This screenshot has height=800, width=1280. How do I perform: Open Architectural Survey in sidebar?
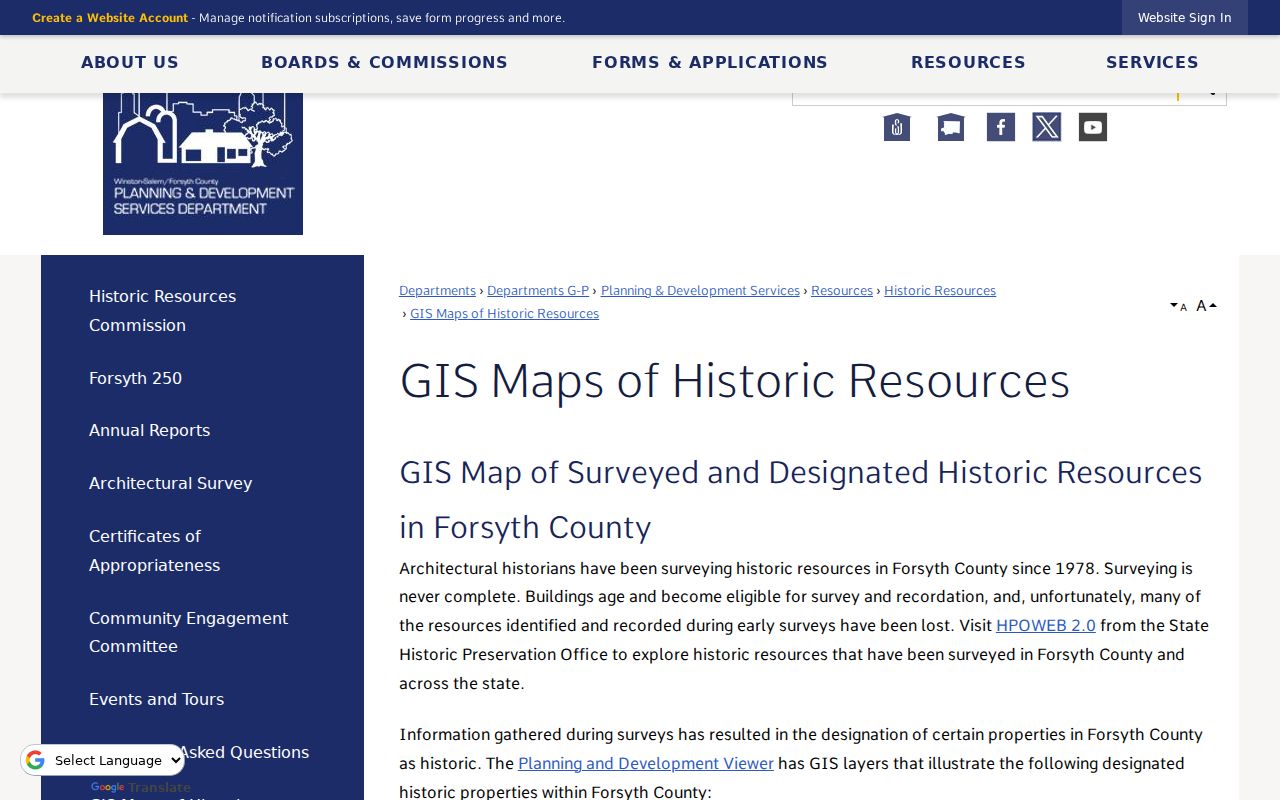coord(171,483)
